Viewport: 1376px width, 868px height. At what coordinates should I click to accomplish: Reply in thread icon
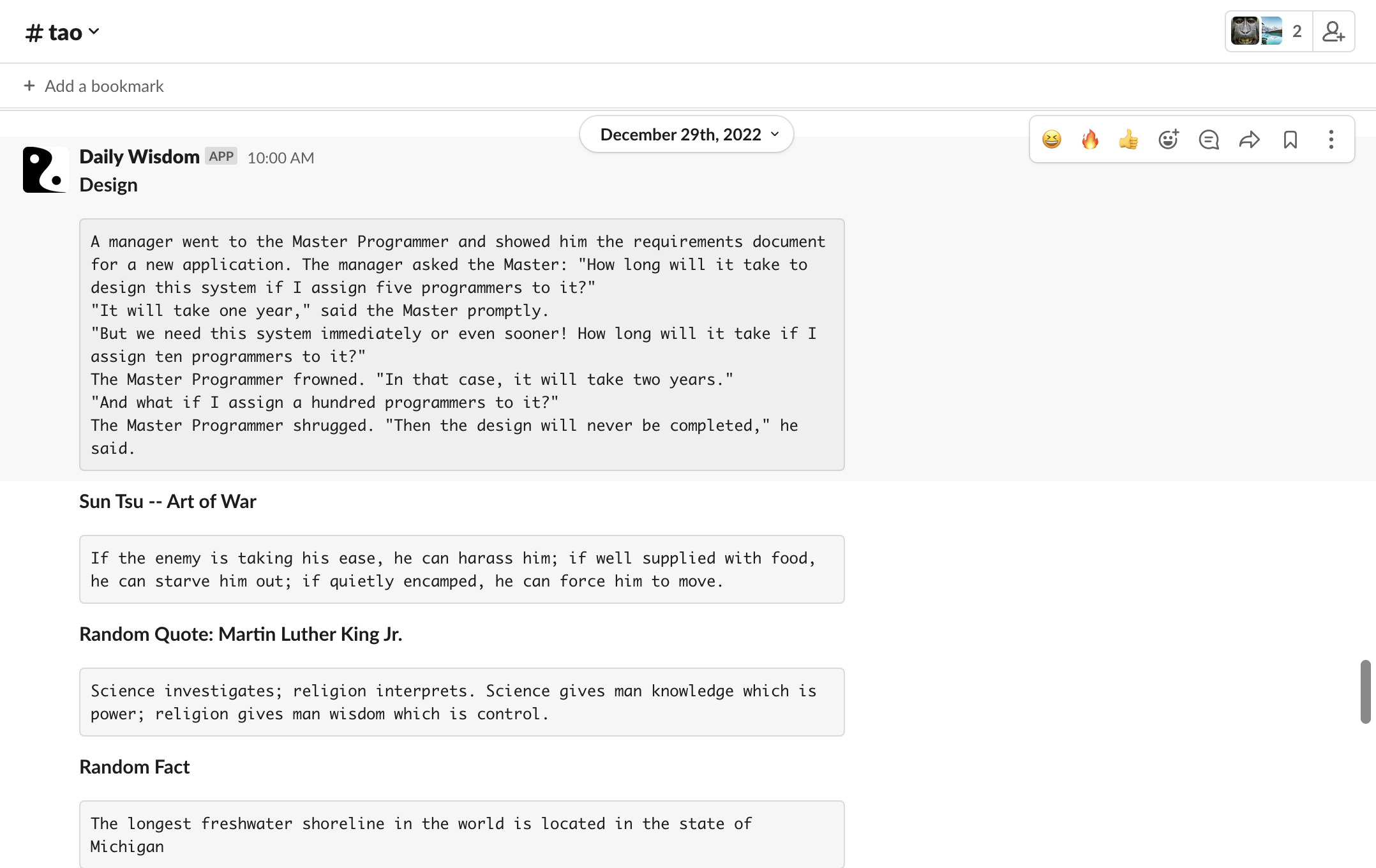1208,139
